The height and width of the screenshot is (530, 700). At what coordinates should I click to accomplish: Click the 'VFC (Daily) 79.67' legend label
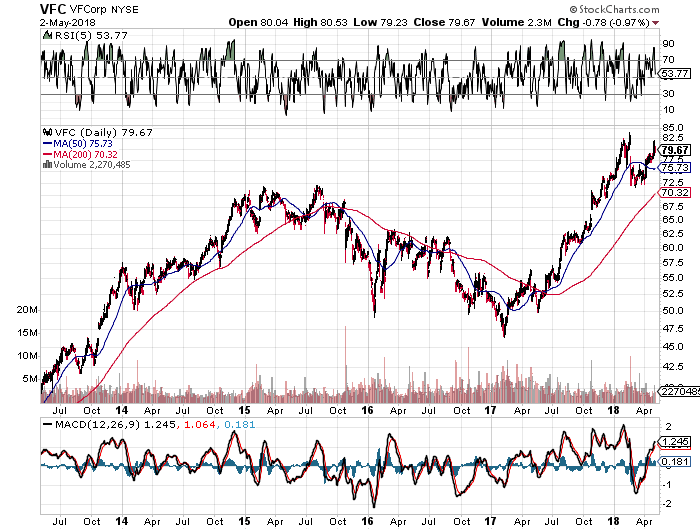pyautogui.click(x=104, y=133)
